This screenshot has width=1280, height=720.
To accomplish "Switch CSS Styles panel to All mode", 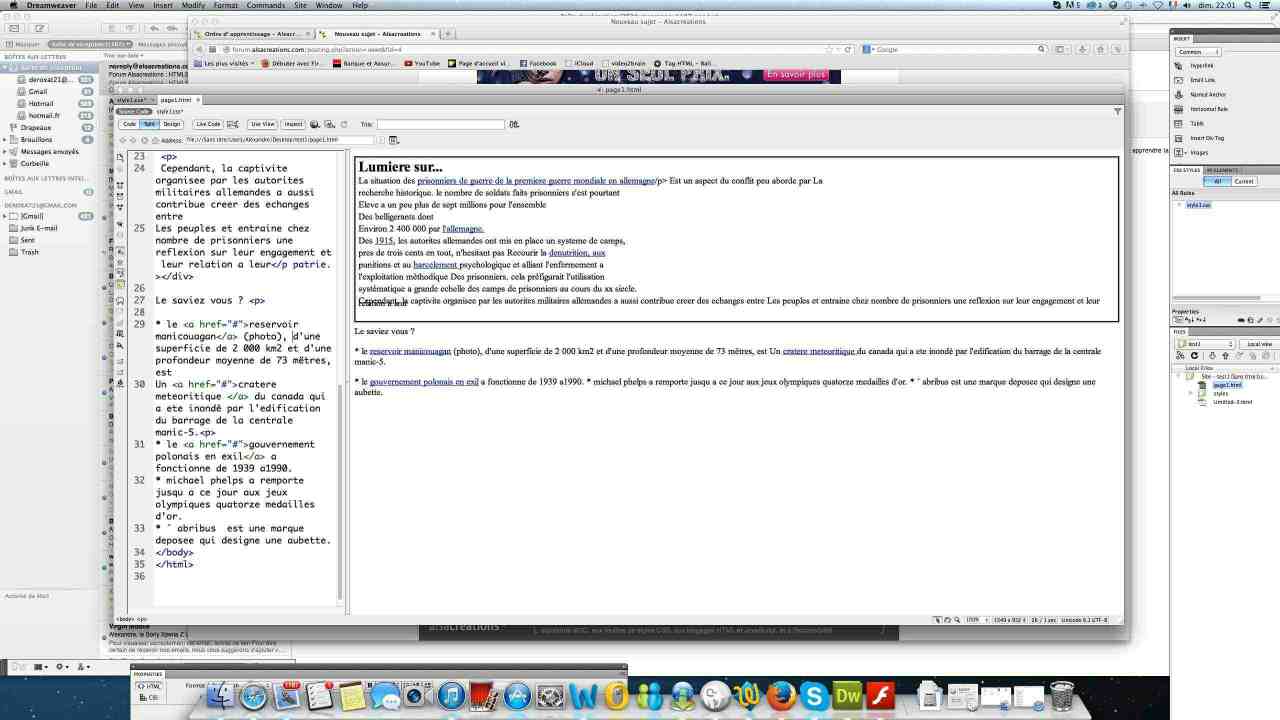I will (1217, 181).
